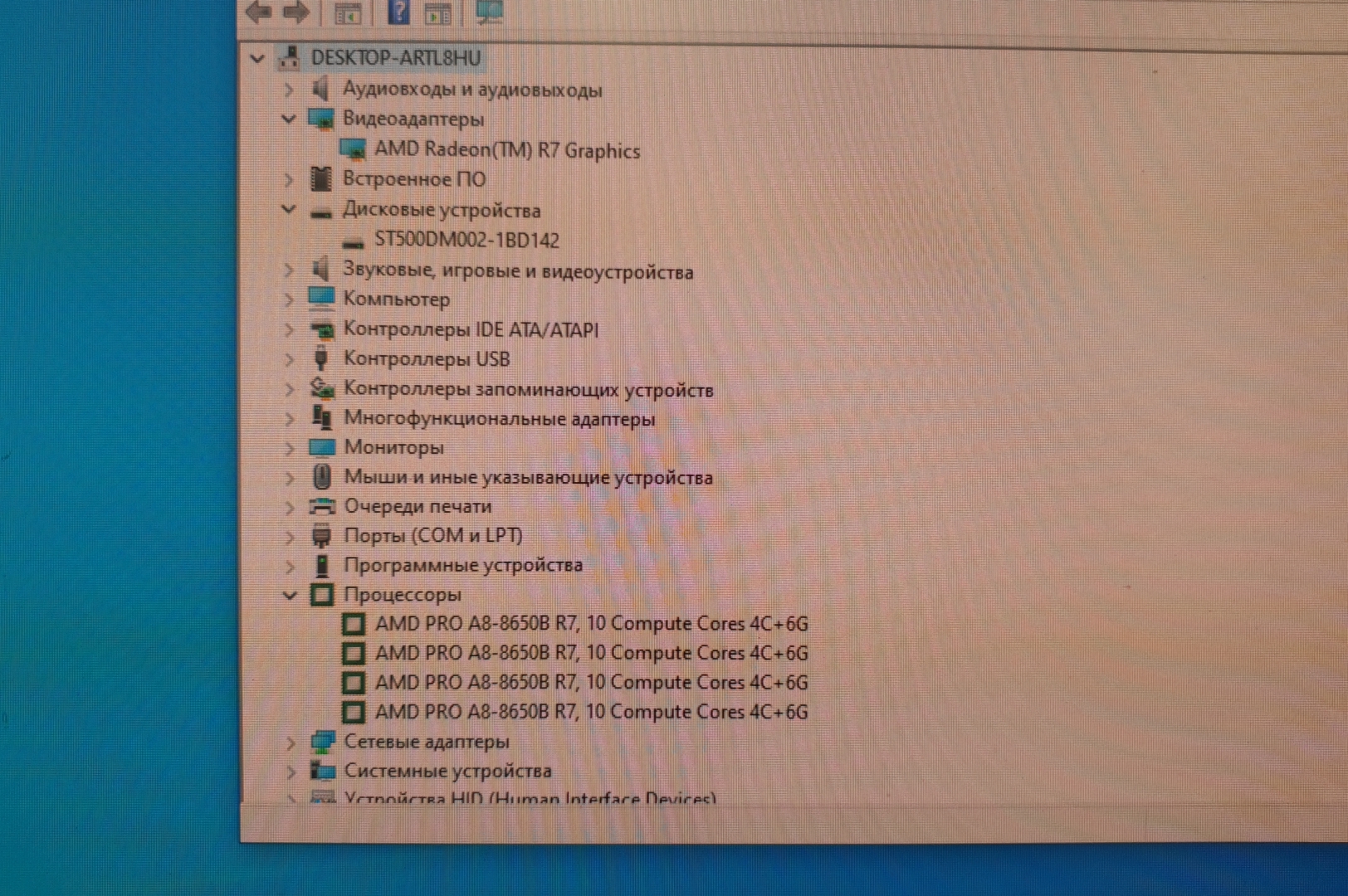Click the Forward arrow in the toolbar

295,12
